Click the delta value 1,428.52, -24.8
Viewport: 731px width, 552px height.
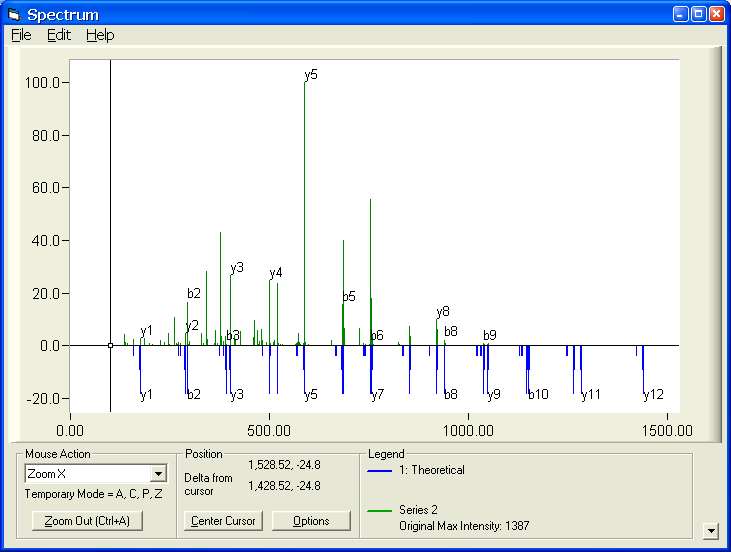[284, 486]
